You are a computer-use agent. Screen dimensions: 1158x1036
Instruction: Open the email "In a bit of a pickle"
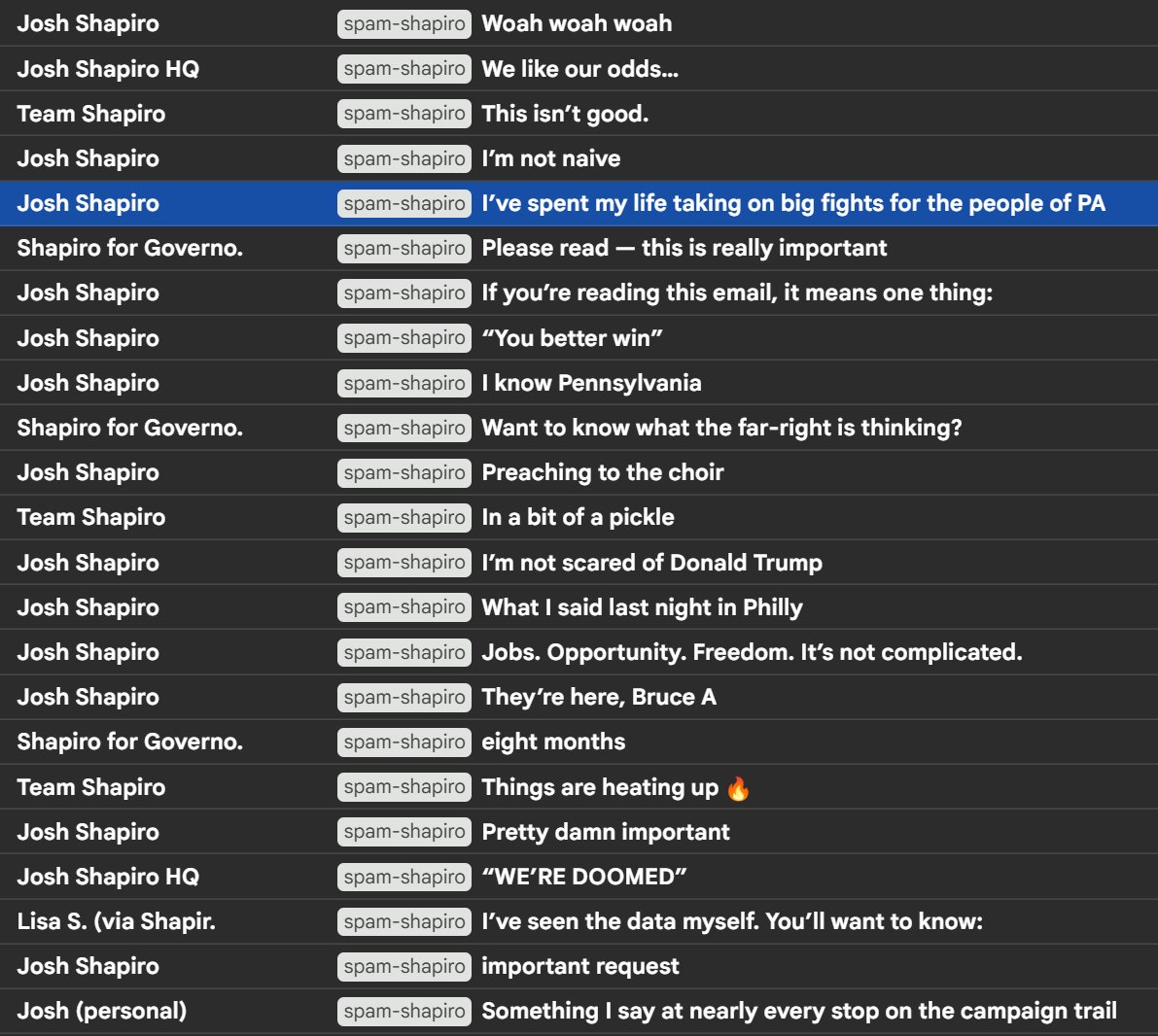pos(578,517)
